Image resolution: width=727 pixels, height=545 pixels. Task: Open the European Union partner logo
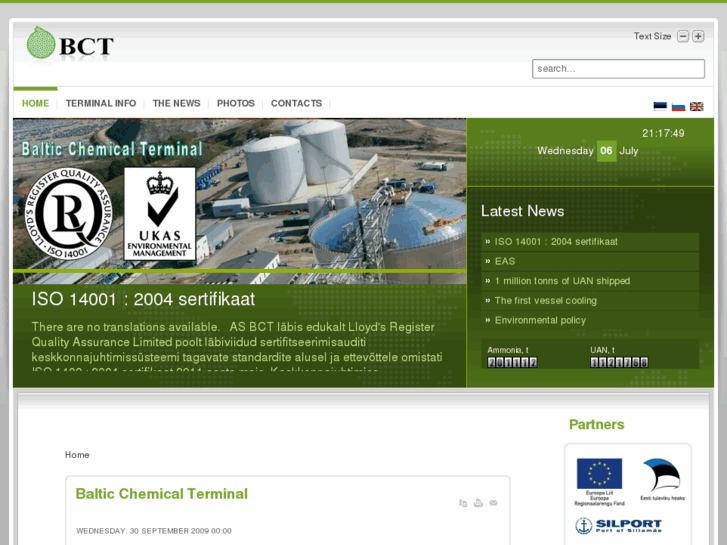pyautogui.click(x=599, y=482)
